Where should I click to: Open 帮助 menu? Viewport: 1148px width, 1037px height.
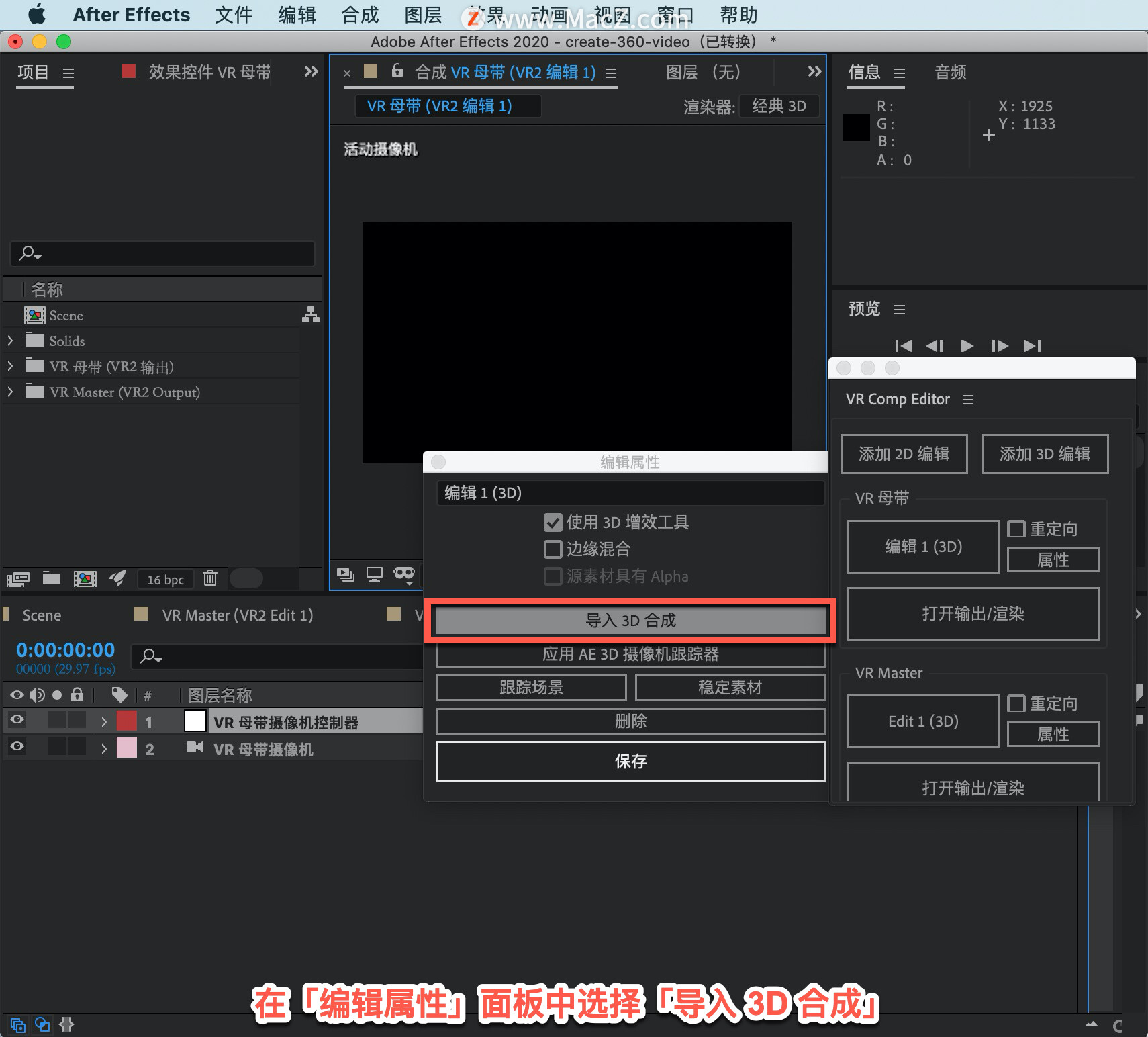[x=738, y=15]
